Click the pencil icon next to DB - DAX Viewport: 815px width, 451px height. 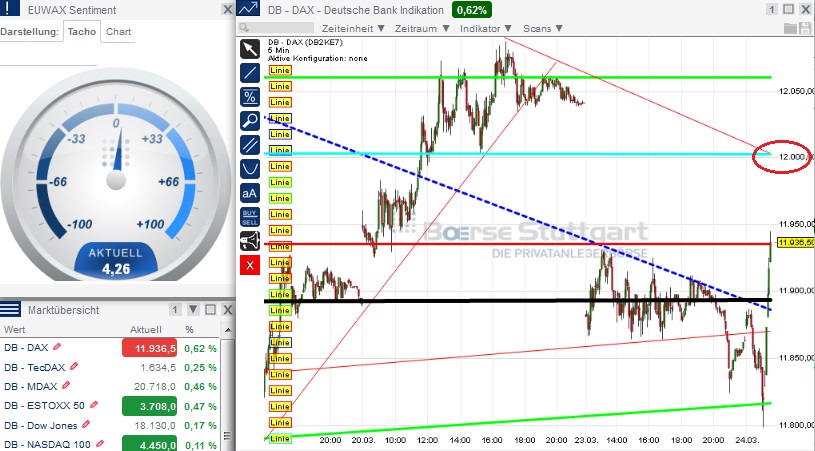[x=57, y=347]
